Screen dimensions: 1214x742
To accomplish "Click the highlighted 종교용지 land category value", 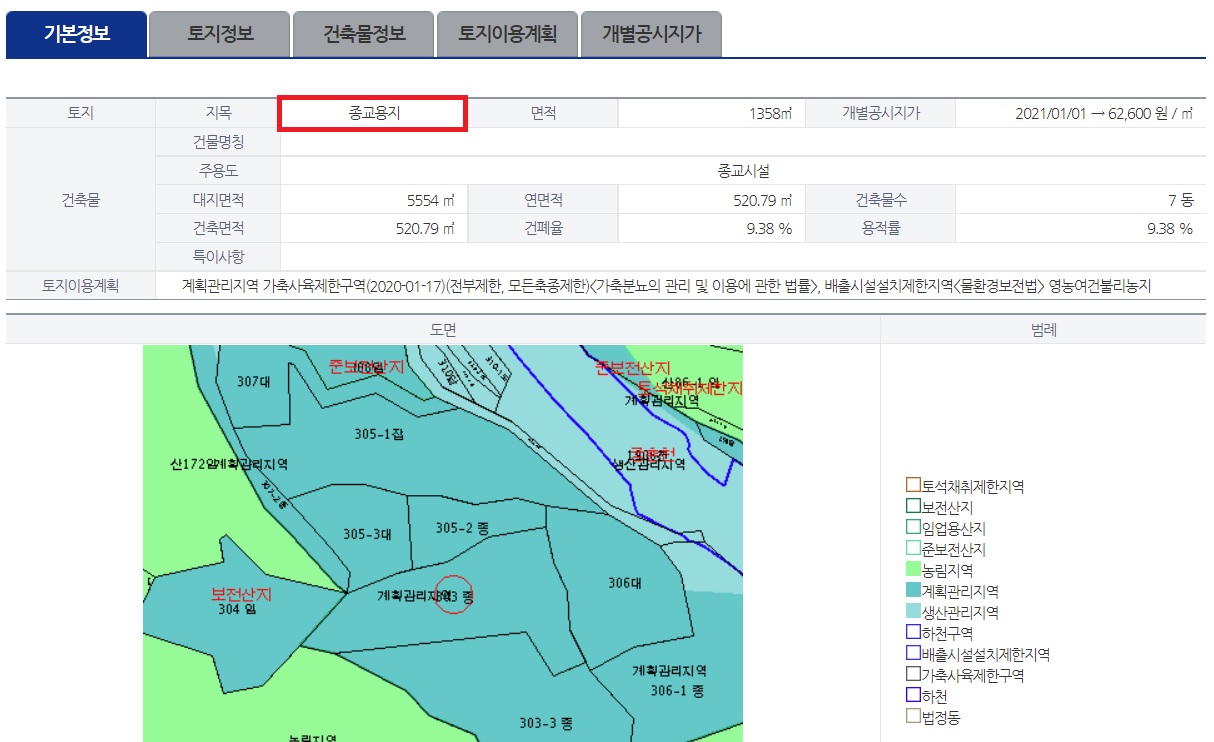I will pyautogui.click(x=371, y=113).
